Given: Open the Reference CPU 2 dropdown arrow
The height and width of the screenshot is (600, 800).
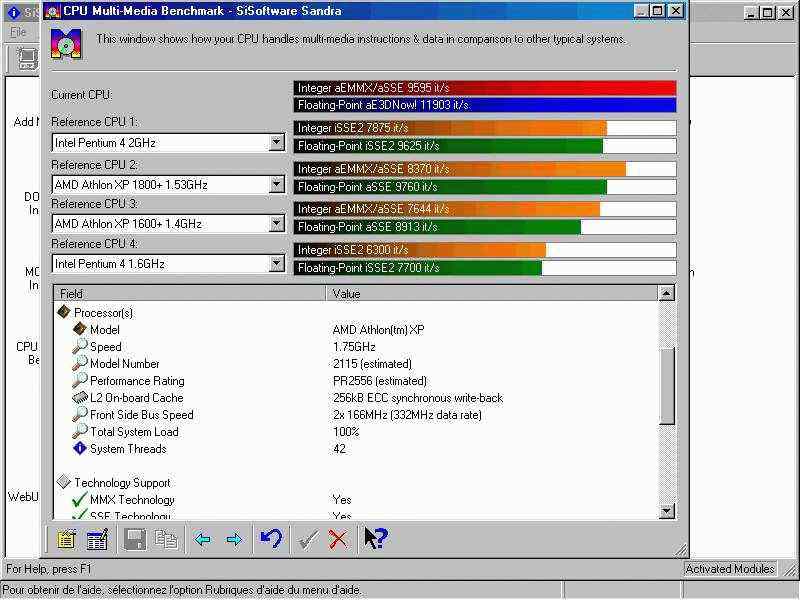Looking at the screenshot, I should click(x=276, y=184).
